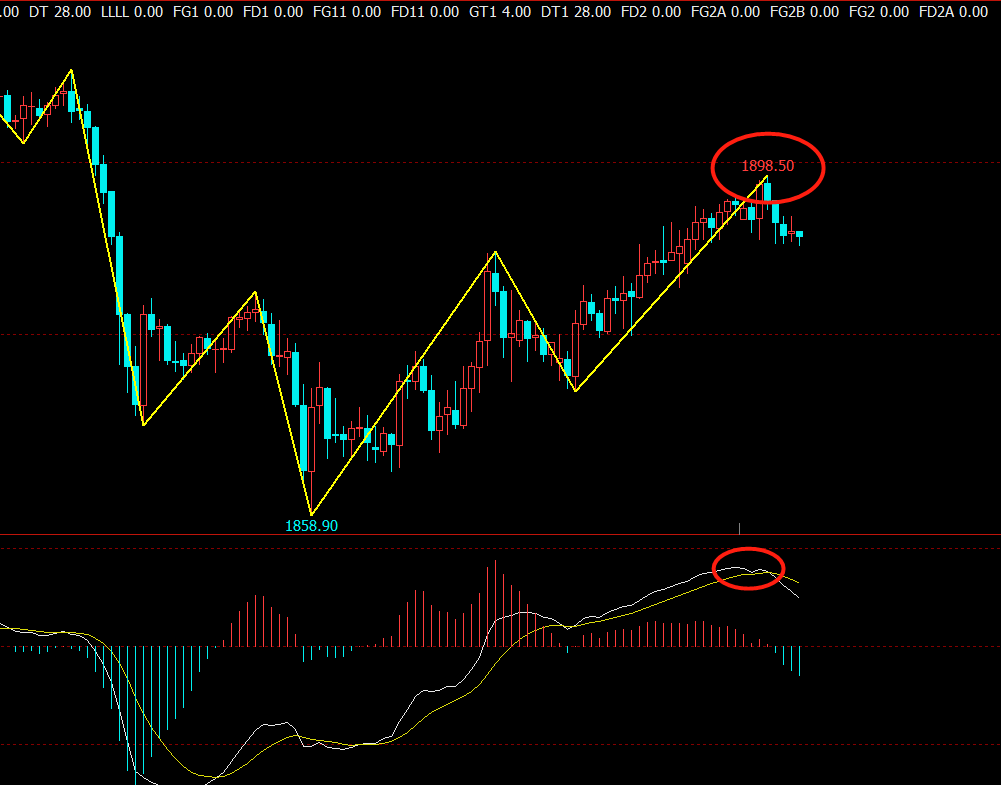The height and width of the screenshot is (785, 1001).
Task: Click the FD2 0.00 indicator label
Action: [651, 11]
